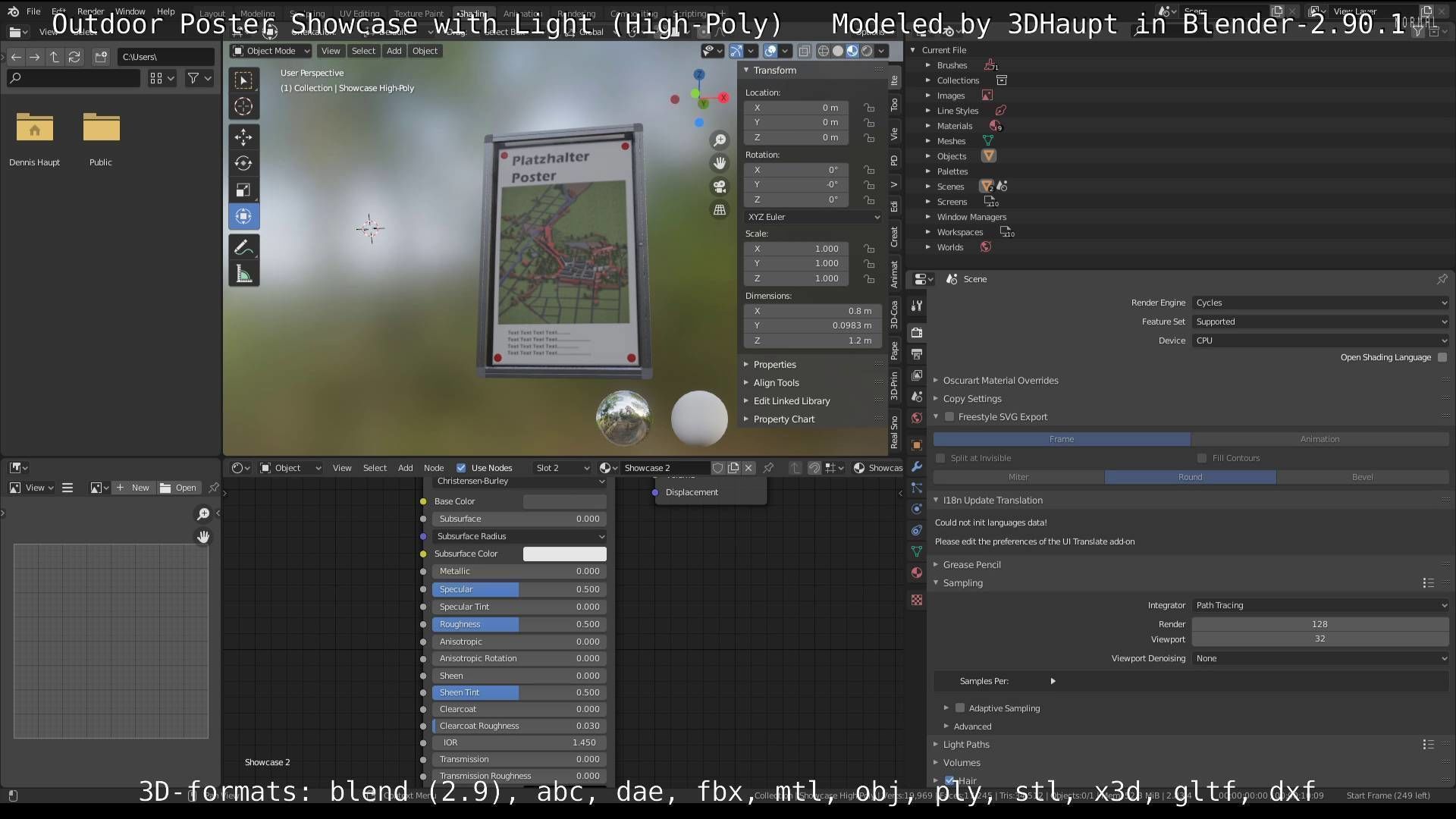This screenshot has width=1456, height=819.
Task: Toggle perspective/orthographic grid icon
Action: point(720,210)
